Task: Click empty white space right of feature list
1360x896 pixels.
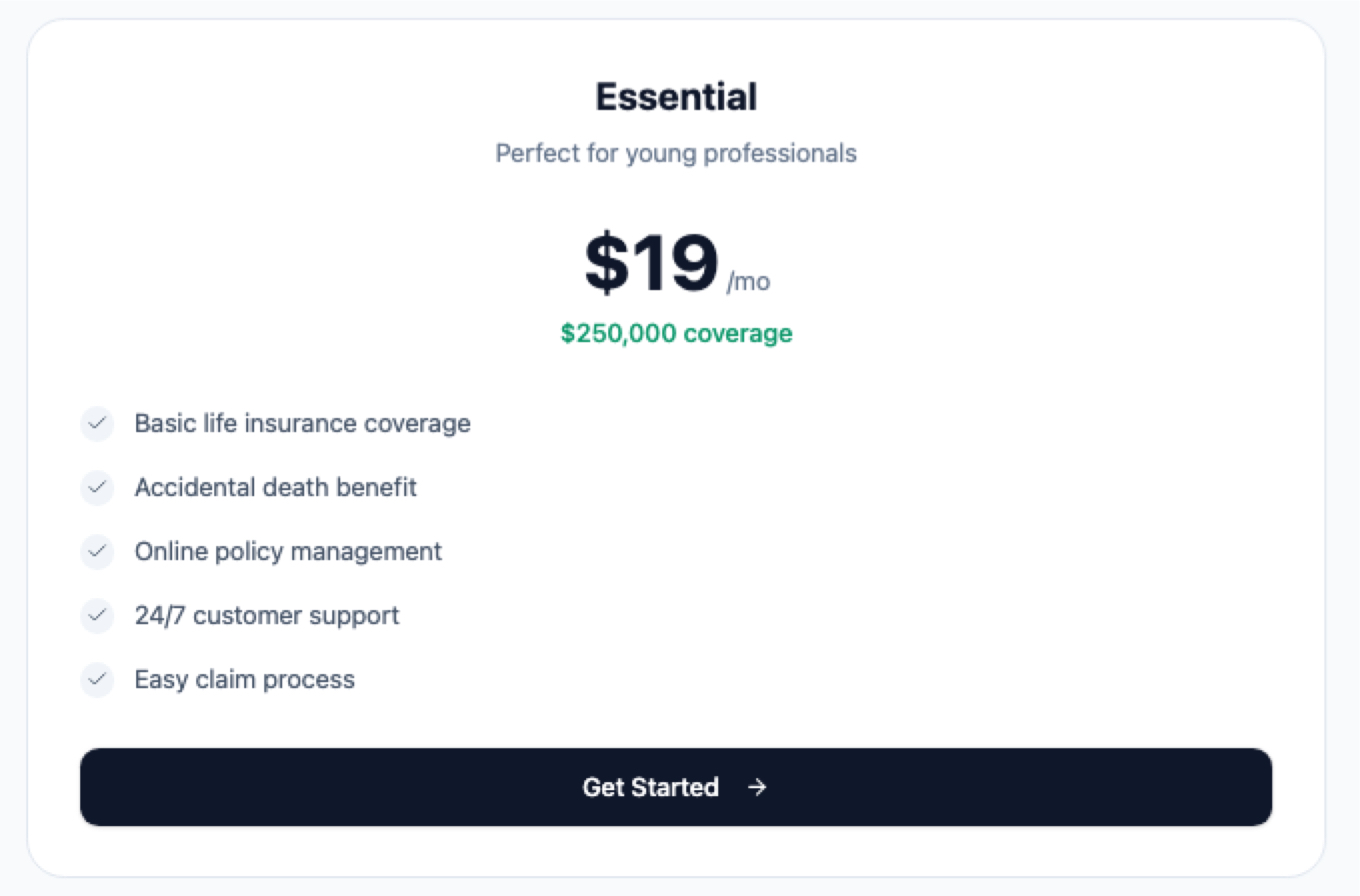Action: tap(900, 552)
